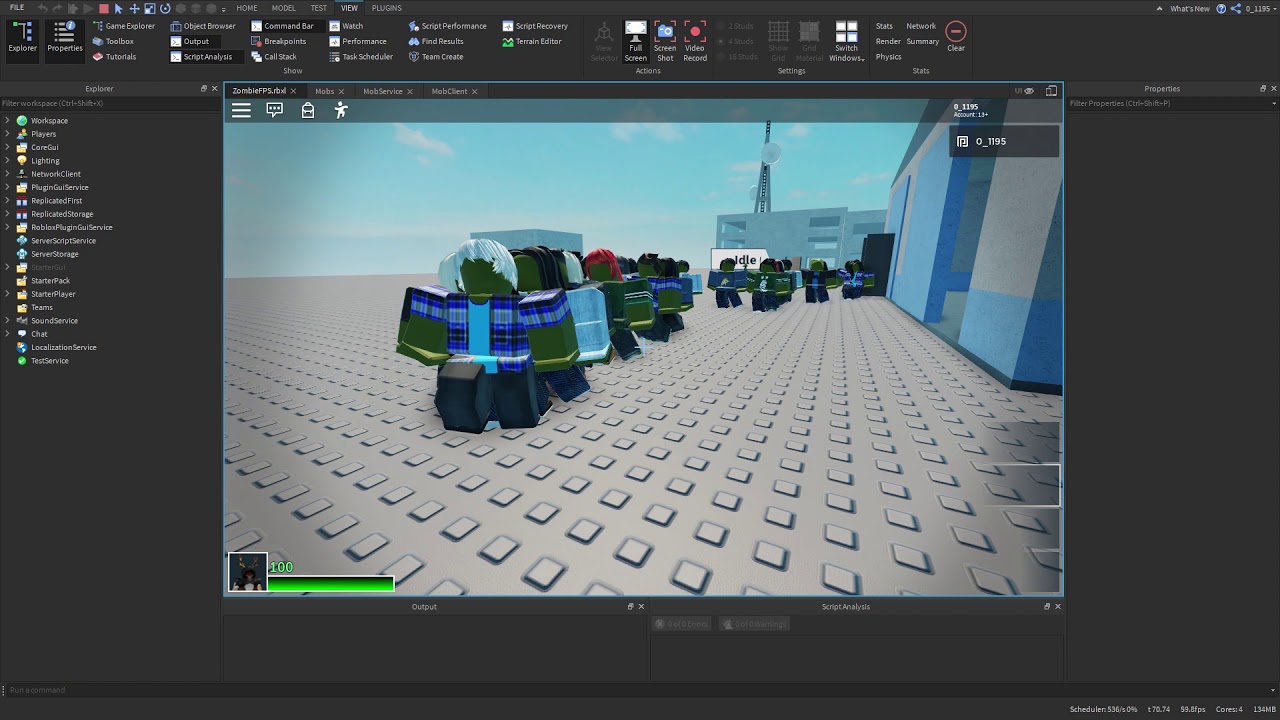The height and width of the screenshot is (720, 1280).
Task: Open the Terrain Editor
Action: (532, 41)
